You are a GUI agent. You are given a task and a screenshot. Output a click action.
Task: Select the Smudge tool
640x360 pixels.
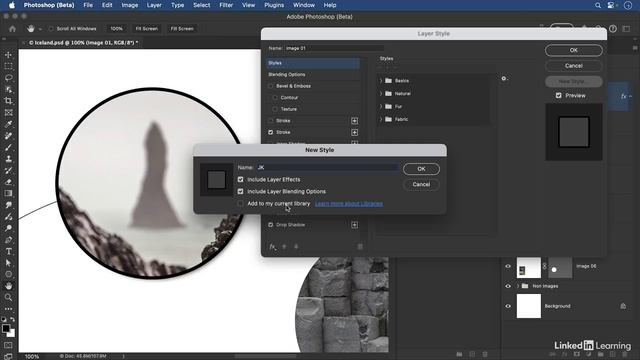click(8, 205)
